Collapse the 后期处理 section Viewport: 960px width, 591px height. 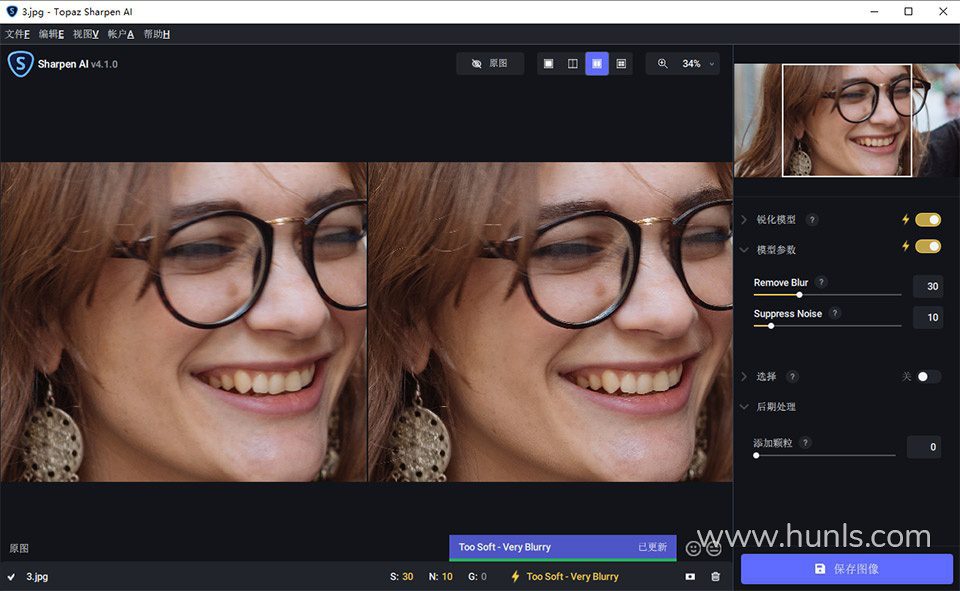[744, 407]
